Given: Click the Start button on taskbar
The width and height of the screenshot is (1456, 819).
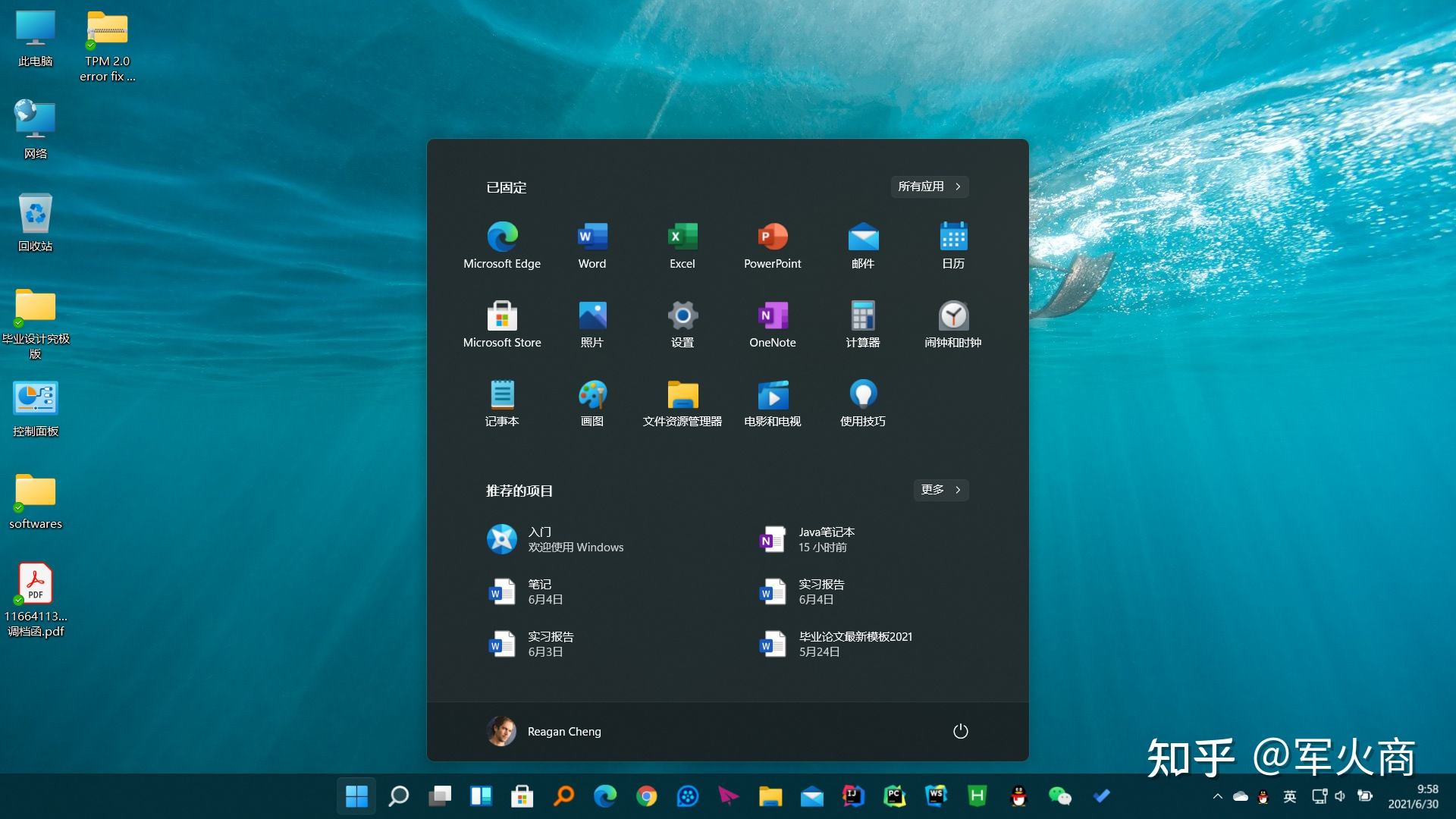Looking at the screenshot, I should point(356,796).
